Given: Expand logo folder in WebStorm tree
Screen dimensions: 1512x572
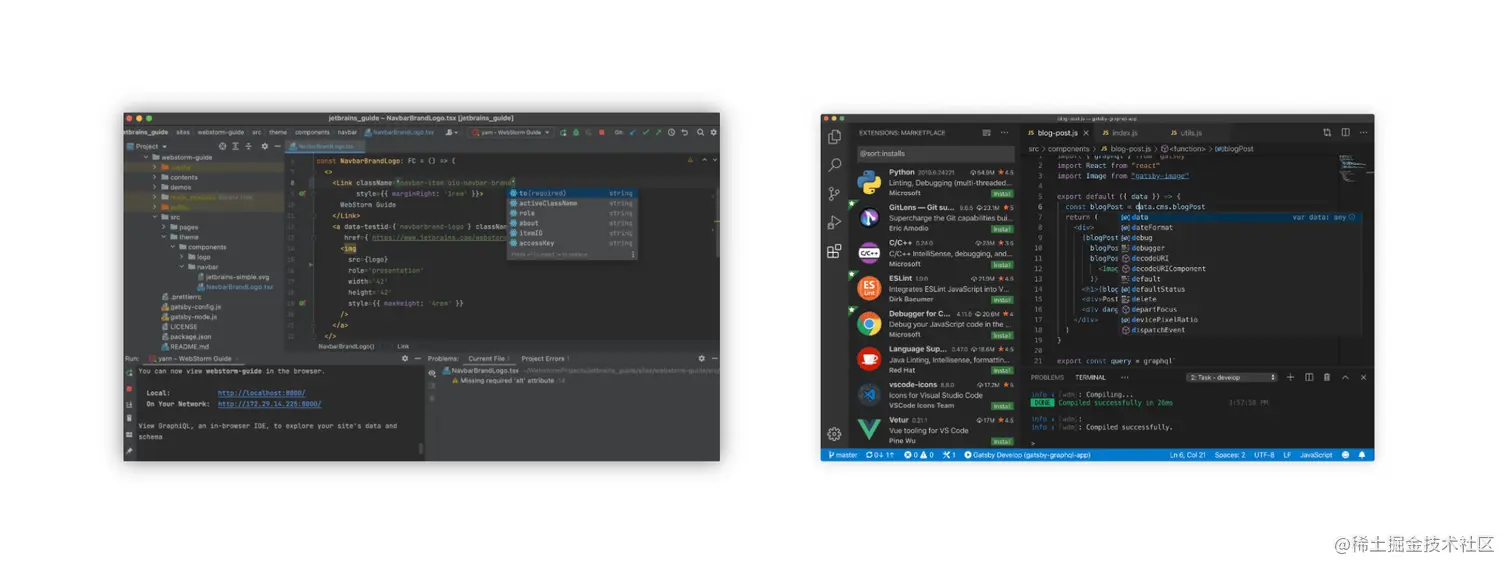Looking at the screenshot, I should pos(181,257).
